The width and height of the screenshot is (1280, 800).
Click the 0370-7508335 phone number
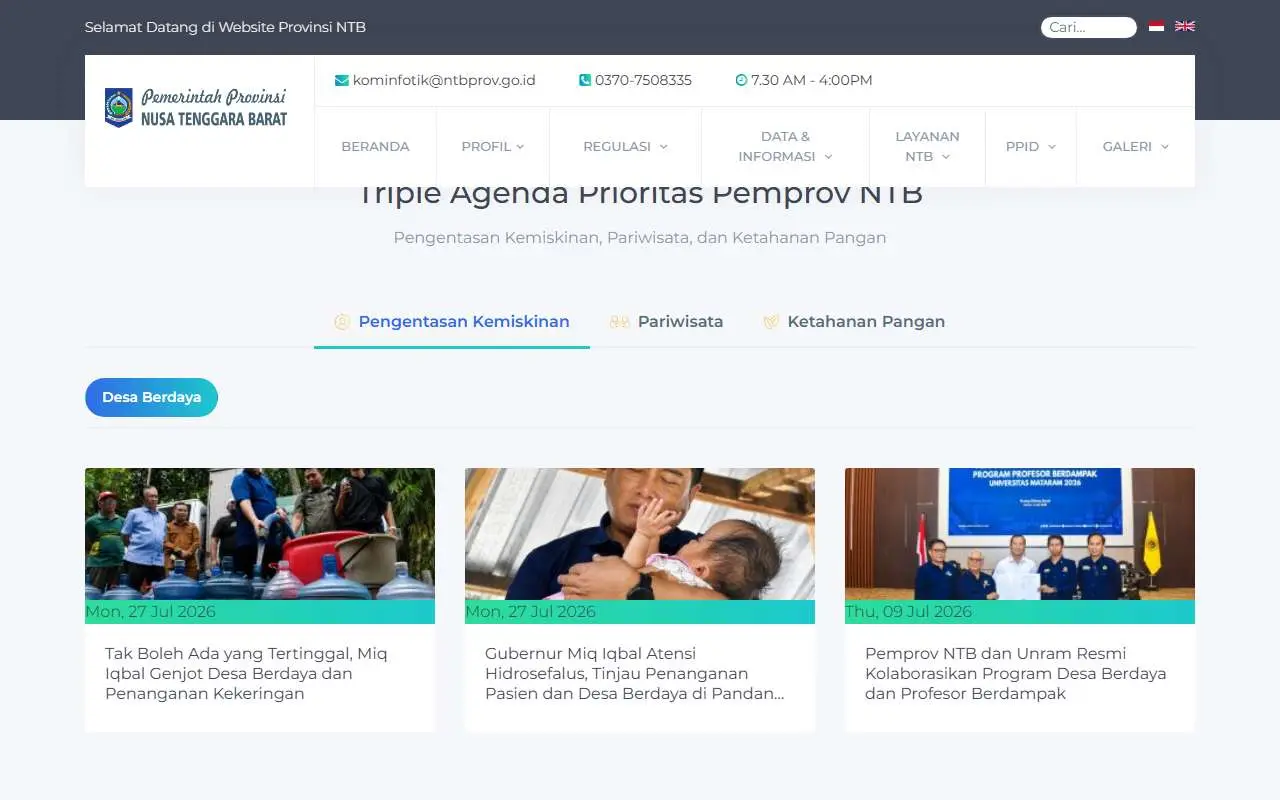coord(643,80)
